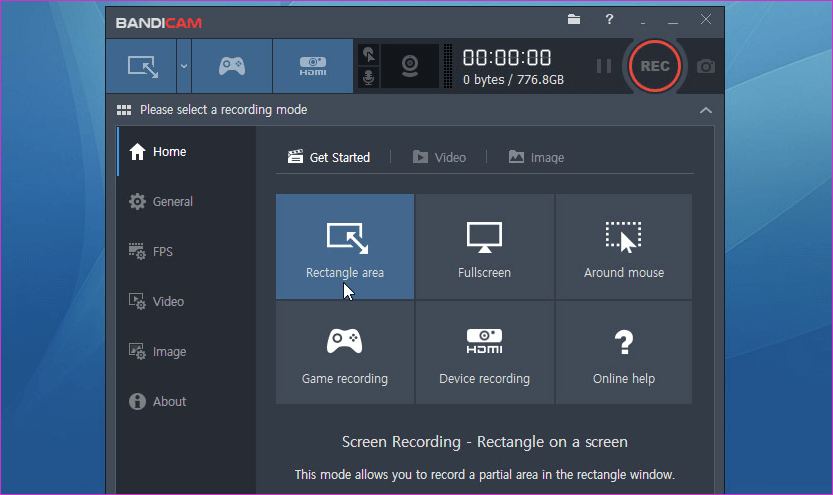The width and height of the screenshot is (833, 495).
Task: Toggle the microphone recording icon
Action: (x=368, y=78)
